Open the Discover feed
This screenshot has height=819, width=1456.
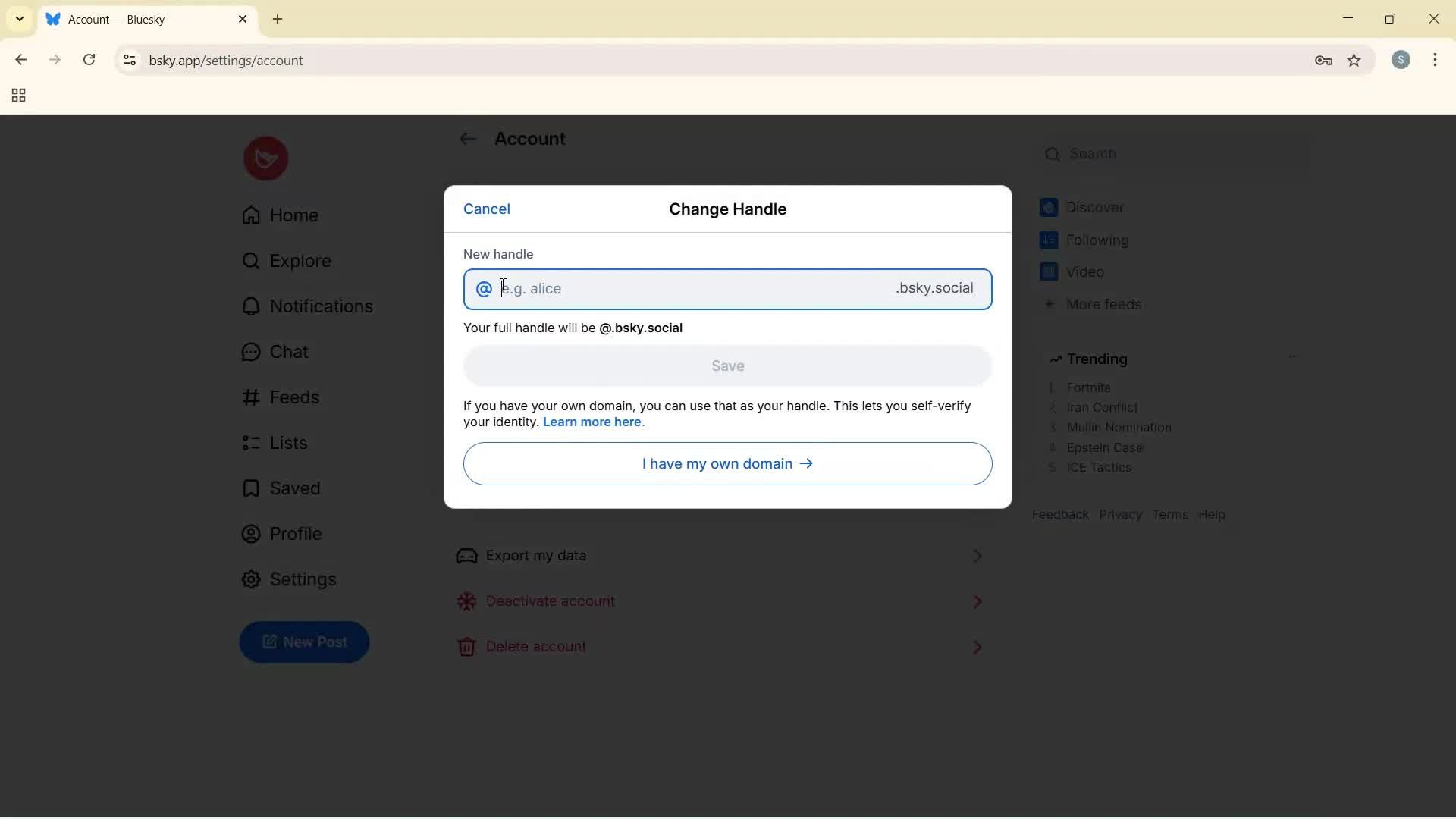(1094, 207)
